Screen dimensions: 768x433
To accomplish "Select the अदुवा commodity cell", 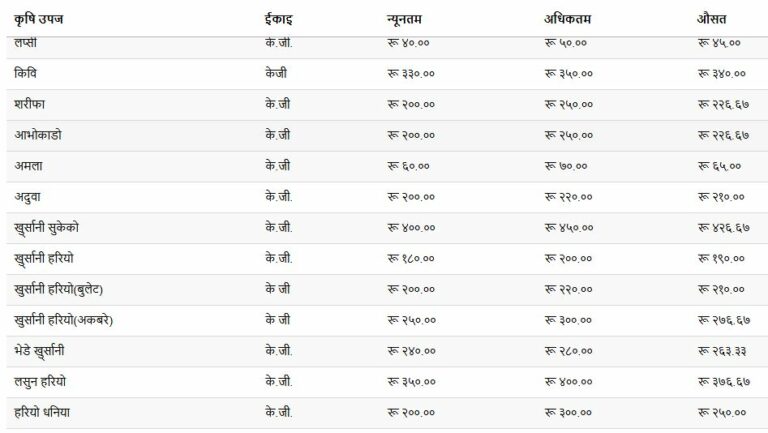I will pos(27,197).
